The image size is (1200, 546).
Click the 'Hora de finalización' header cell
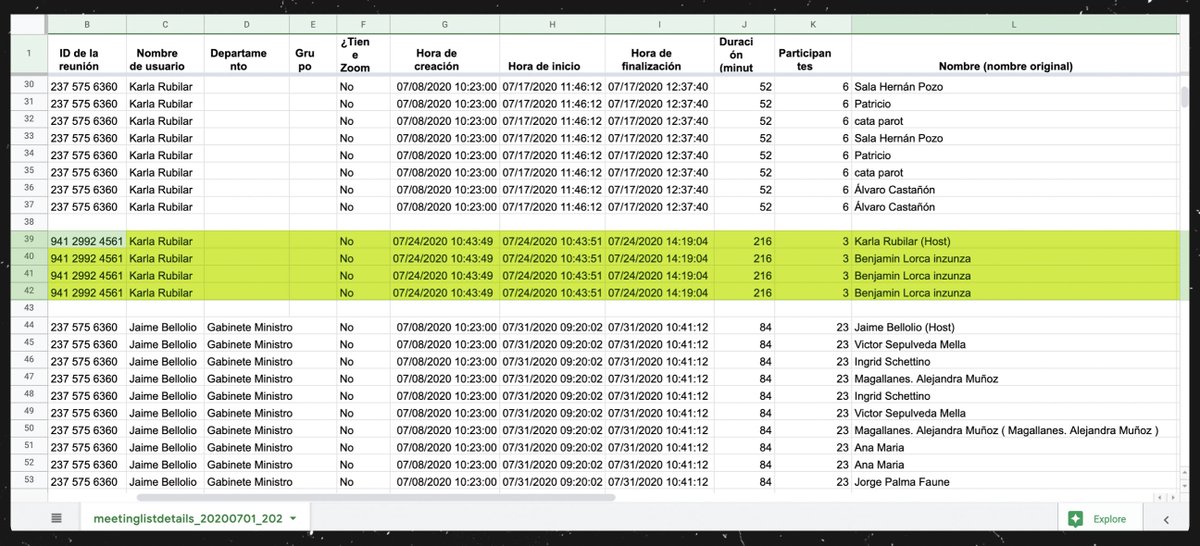(x=659, y=54)
